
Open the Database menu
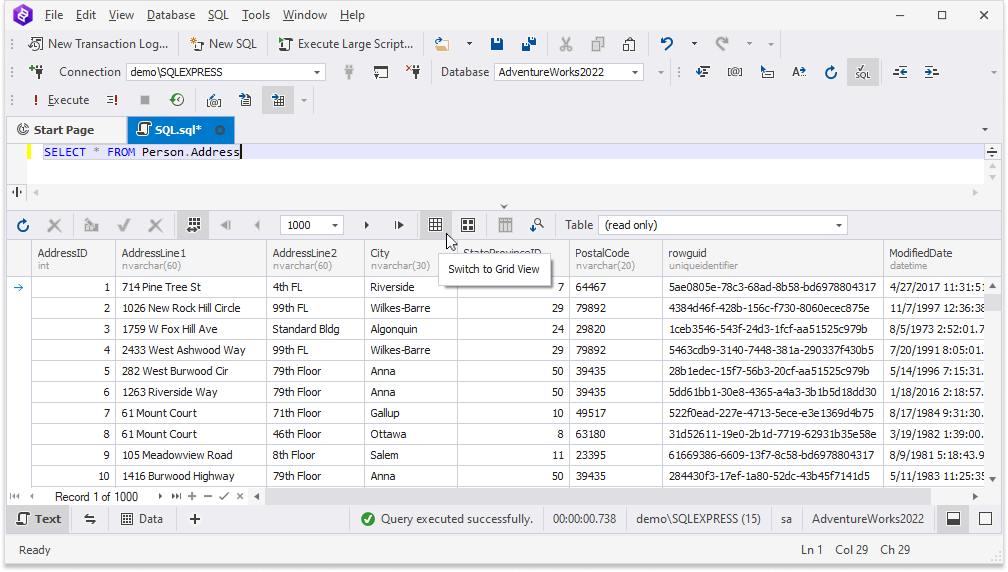click(171, 15)
